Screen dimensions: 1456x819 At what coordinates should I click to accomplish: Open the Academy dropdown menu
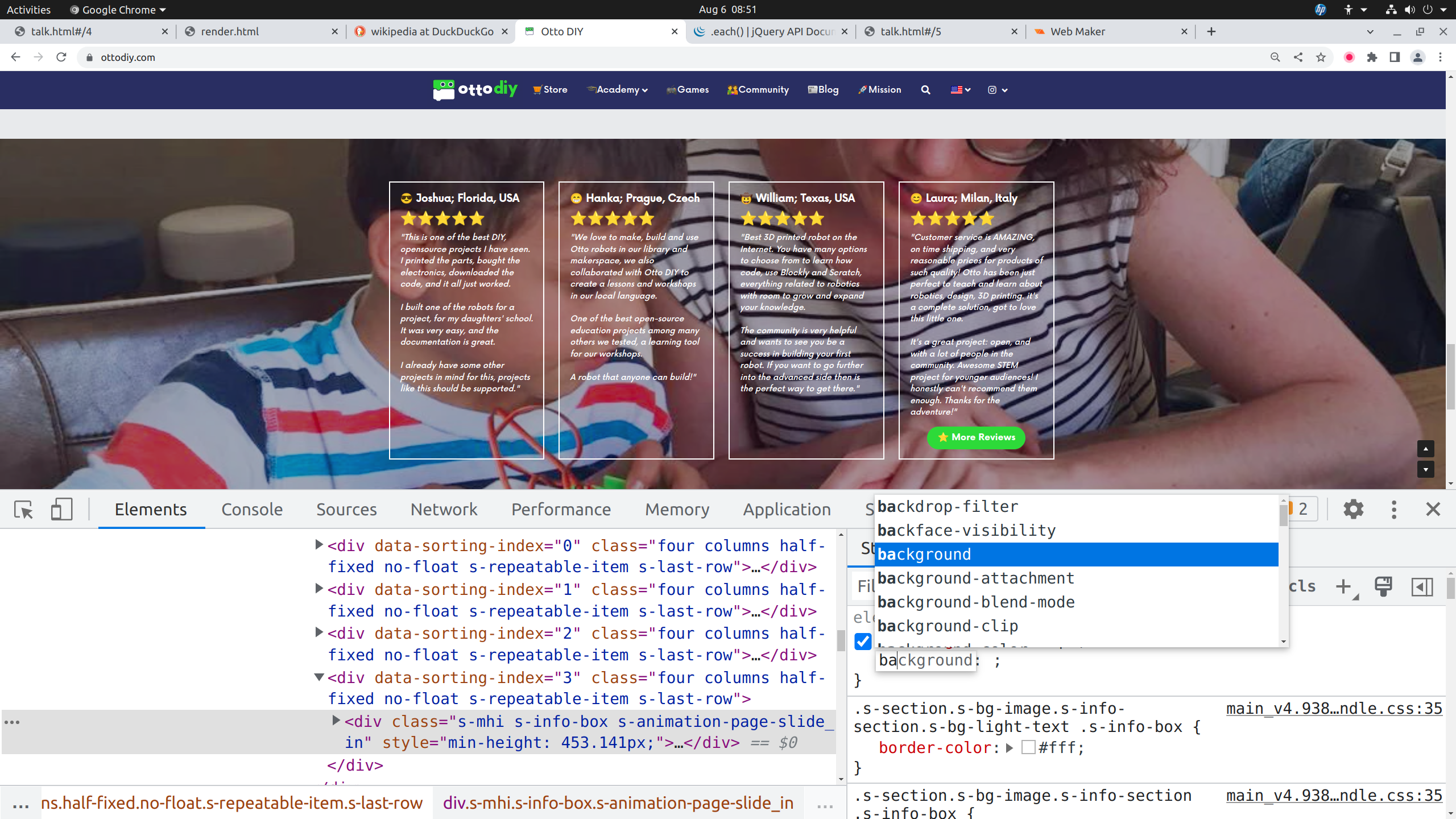point(618,90)
